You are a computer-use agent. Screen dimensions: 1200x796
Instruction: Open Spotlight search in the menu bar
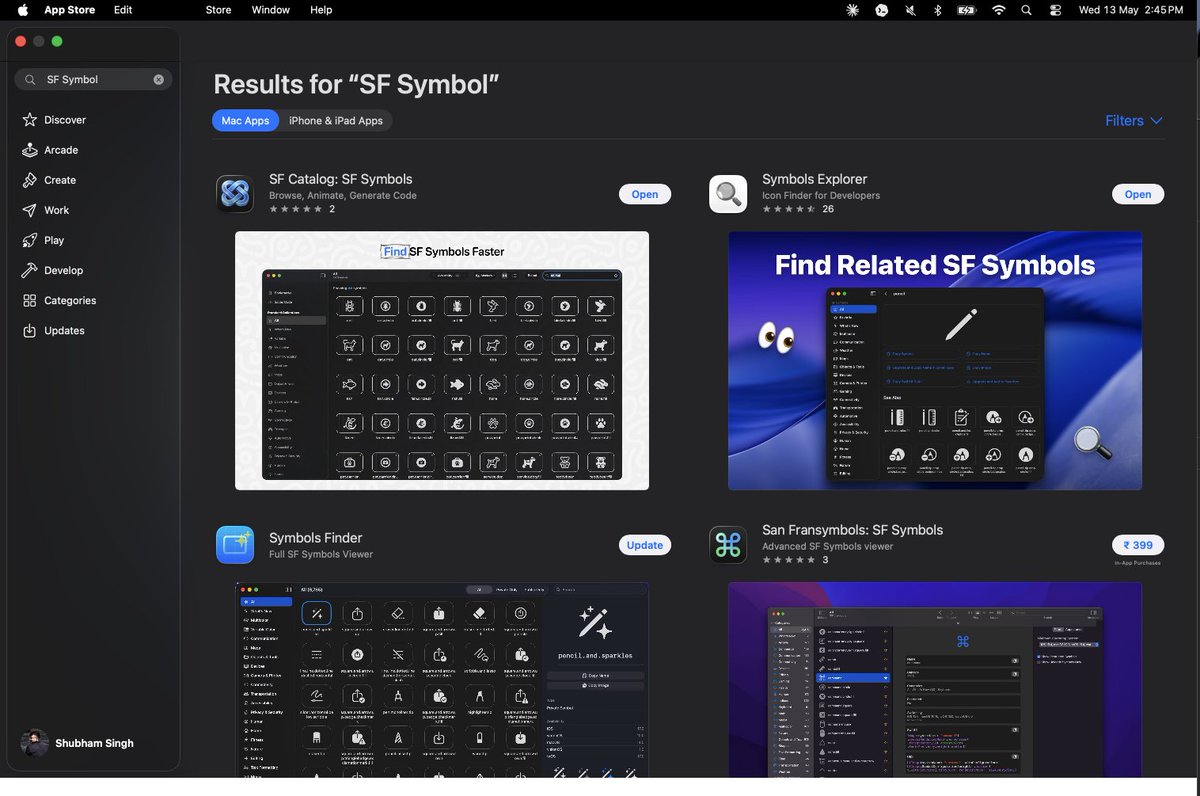coord(1026,10)
